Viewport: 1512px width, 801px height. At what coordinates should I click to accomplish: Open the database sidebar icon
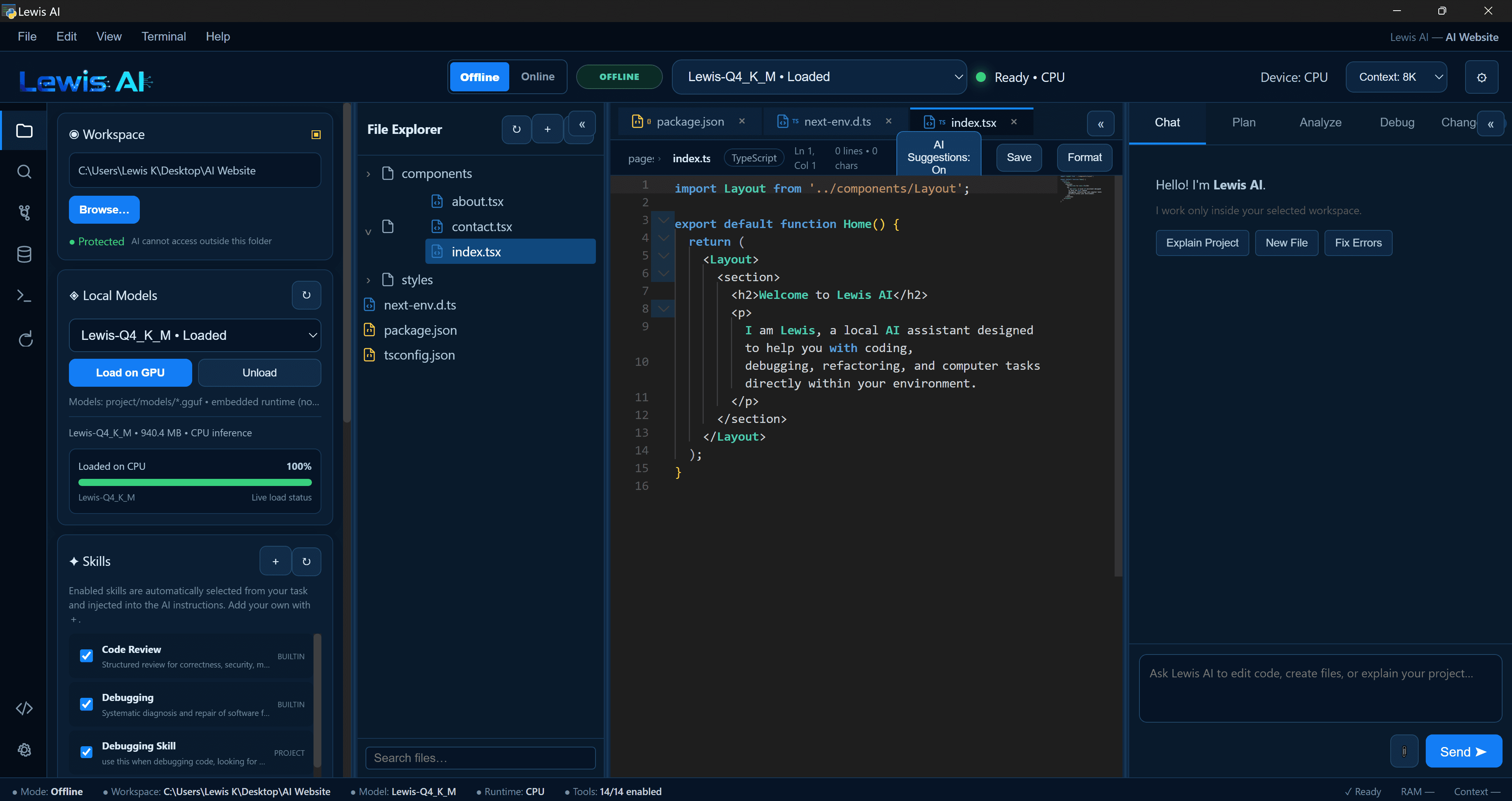pos(24,254)
